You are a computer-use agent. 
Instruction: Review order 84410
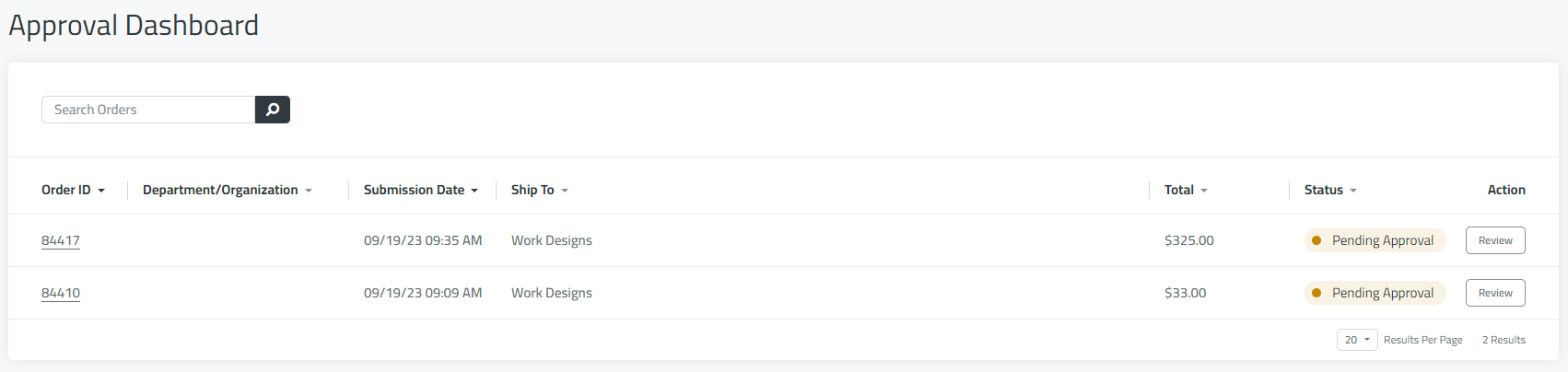[1495, 293]
